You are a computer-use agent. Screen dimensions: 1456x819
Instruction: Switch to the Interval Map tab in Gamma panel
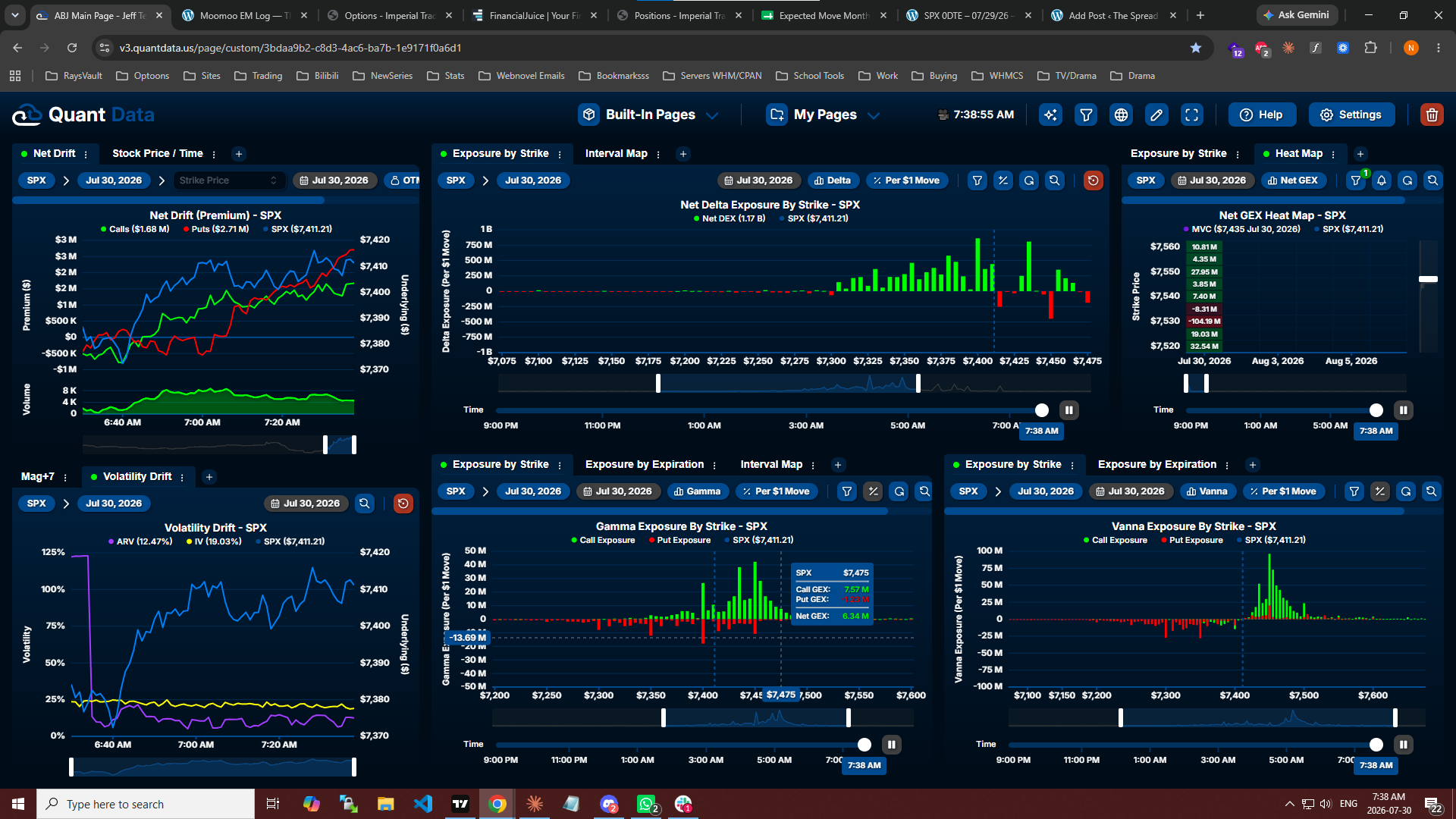point(771,464)
